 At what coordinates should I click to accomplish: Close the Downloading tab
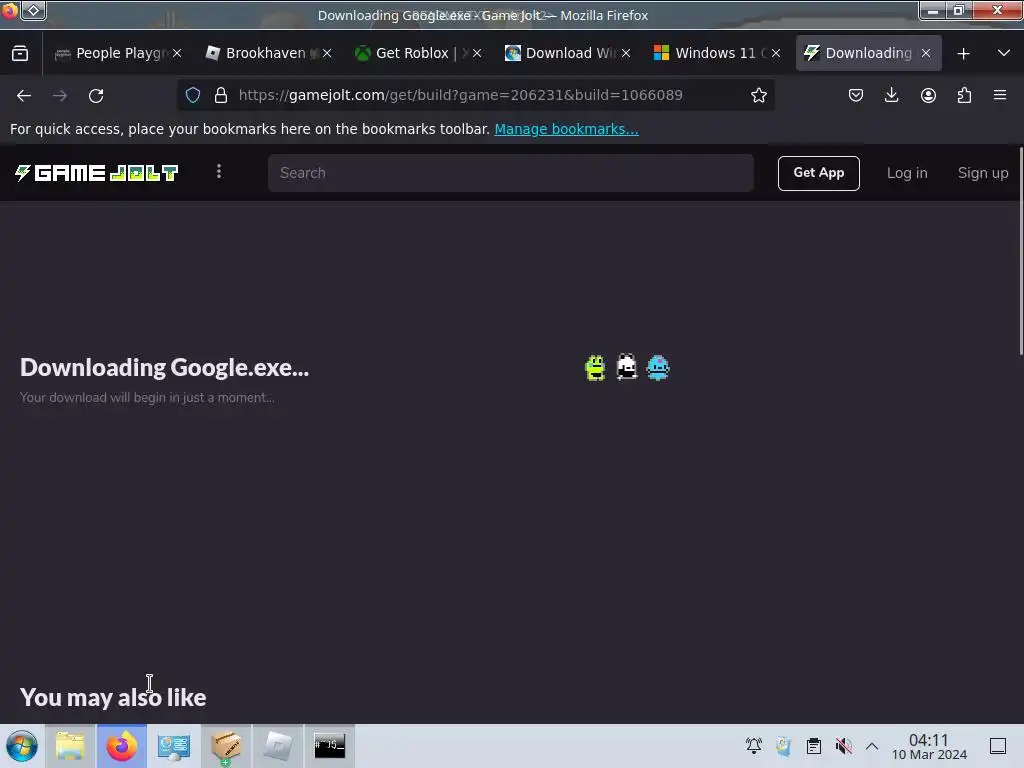tap(926, 54)
